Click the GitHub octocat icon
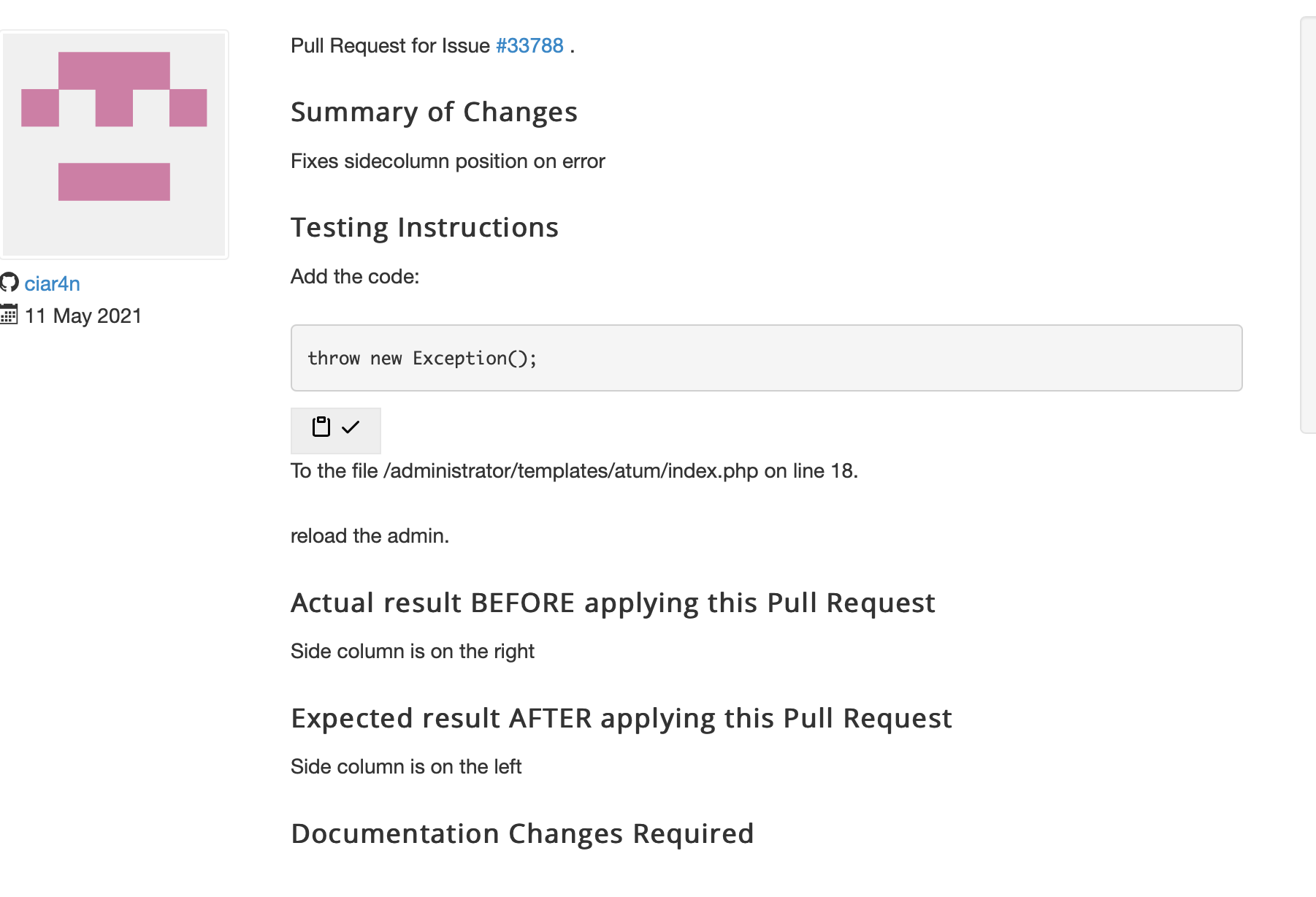Image resolution: width=1316 pixels, height=897 pixels. 10,283
